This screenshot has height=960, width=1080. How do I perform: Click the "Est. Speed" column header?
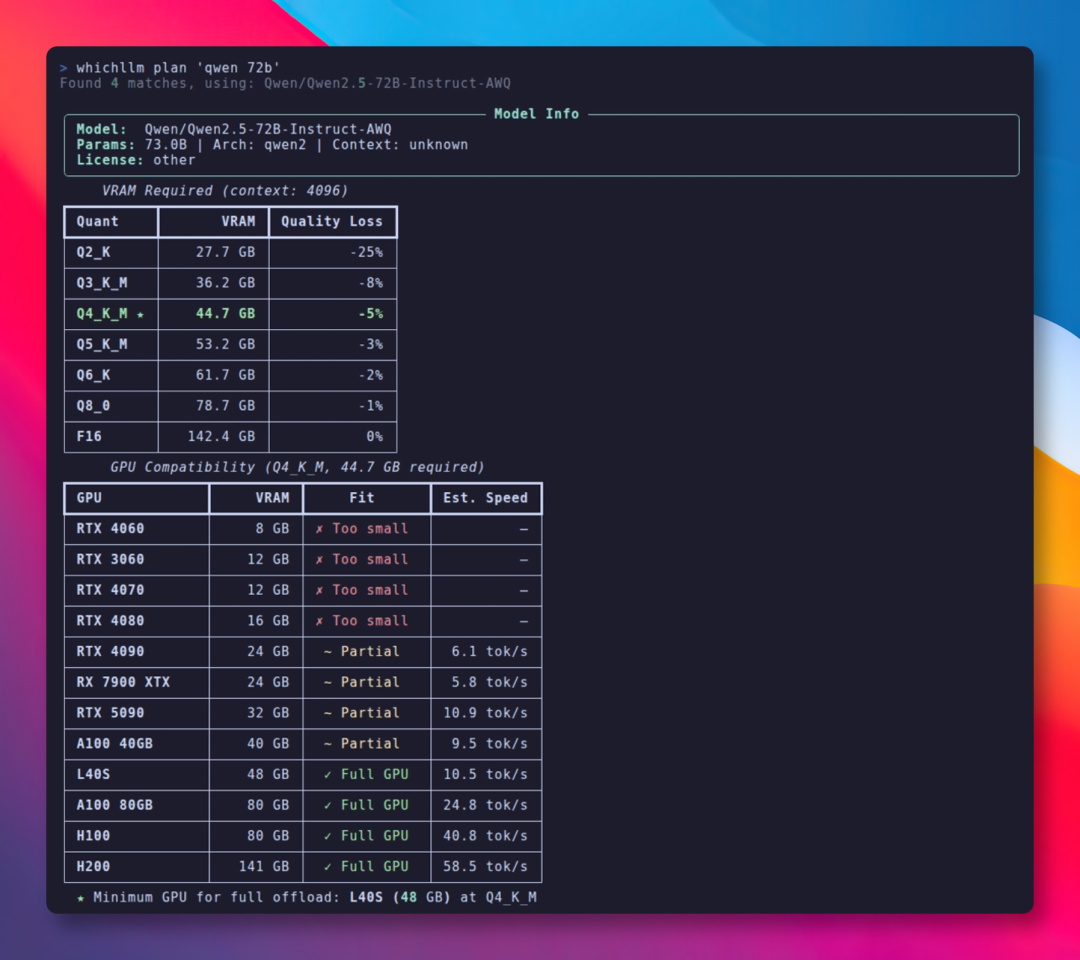coord(485,498)
